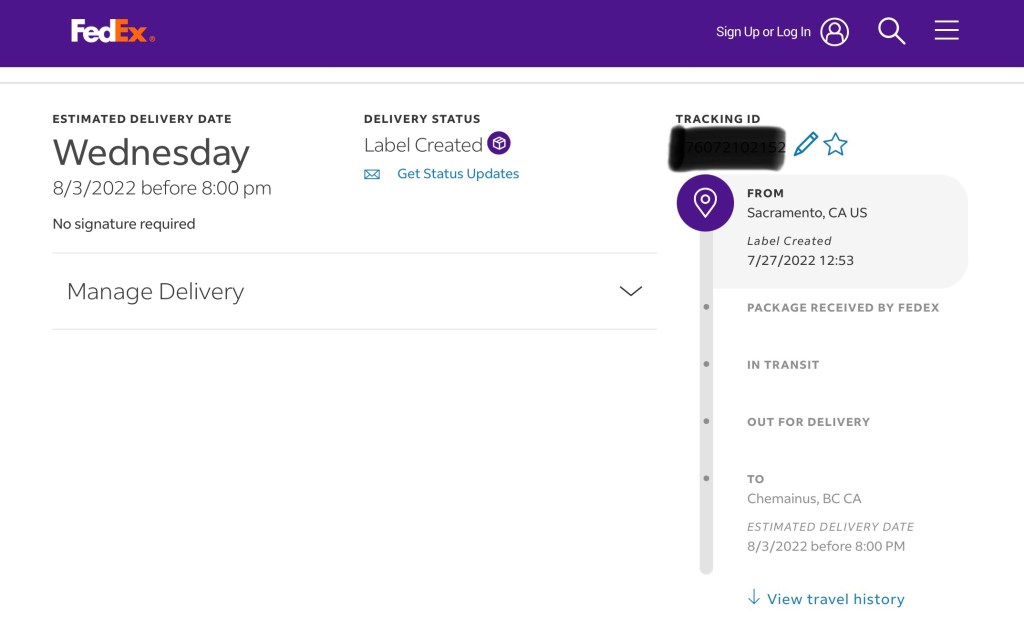1024x627 pixels.
Task: Click the redacted tracking ID number
Action: [729, 147]
